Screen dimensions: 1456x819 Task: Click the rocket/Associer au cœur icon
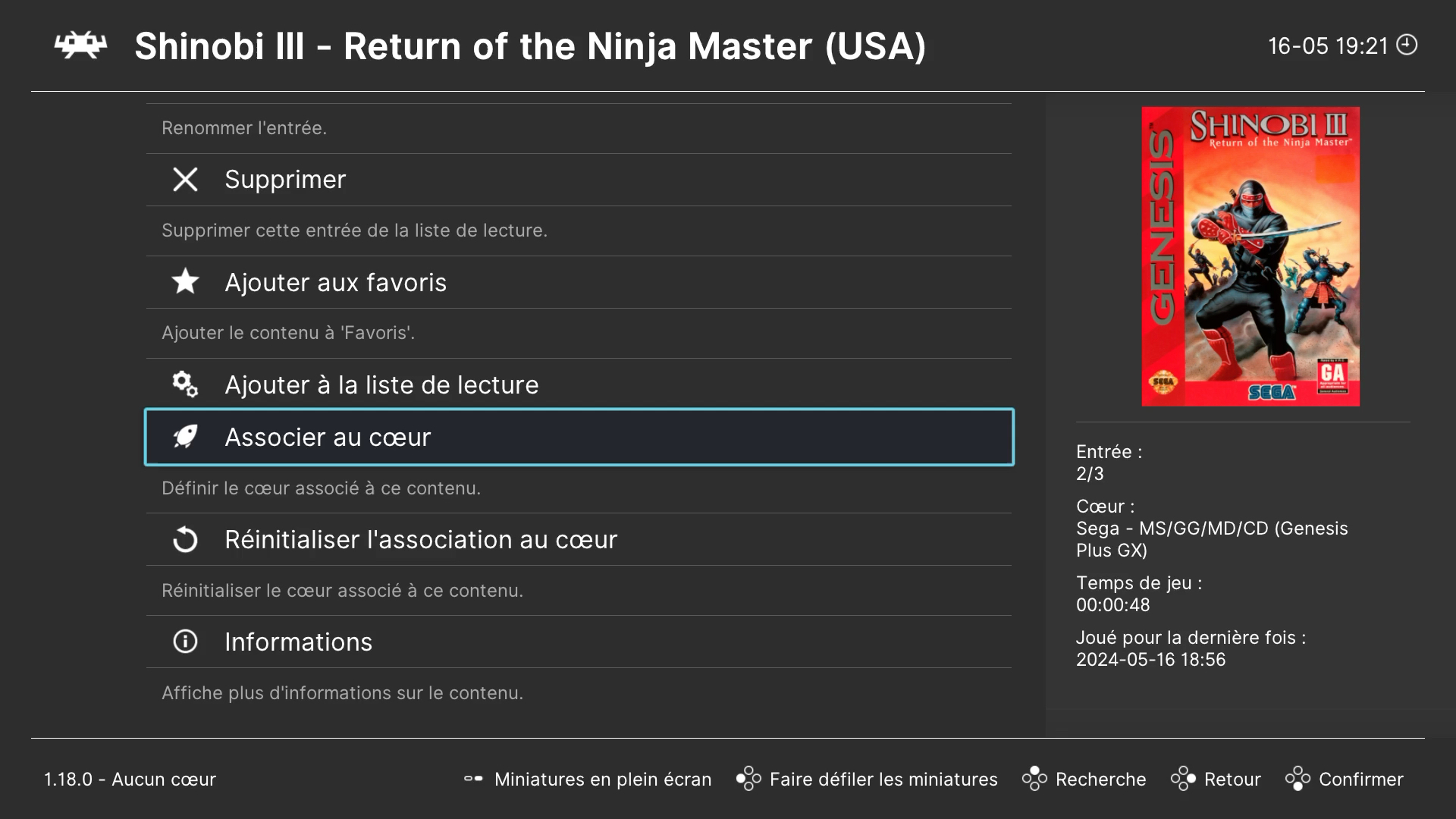point(185,436)
